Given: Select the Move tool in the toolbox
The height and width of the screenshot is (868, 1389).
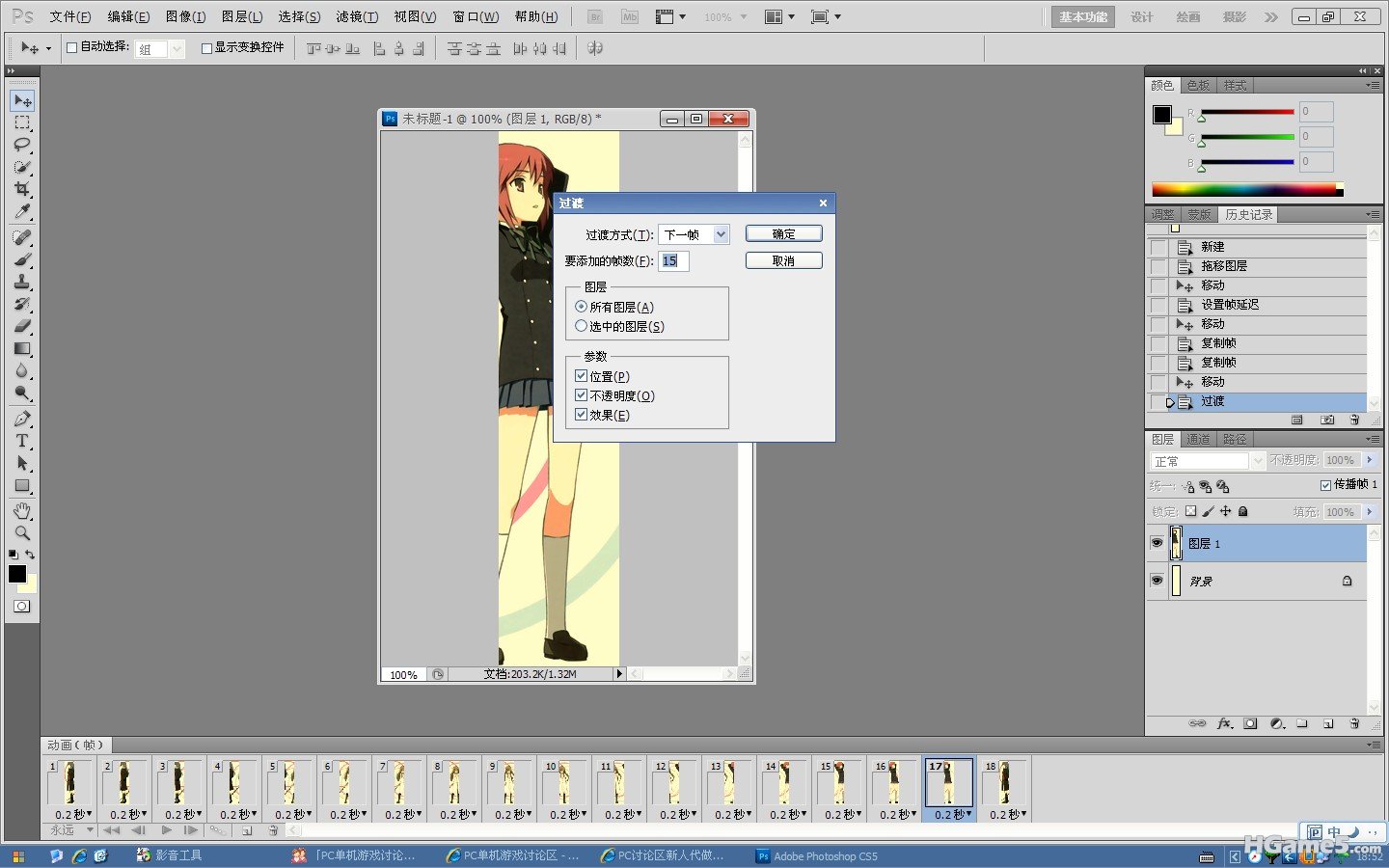Looking at the screenshot, I should (x=22, y=101).
